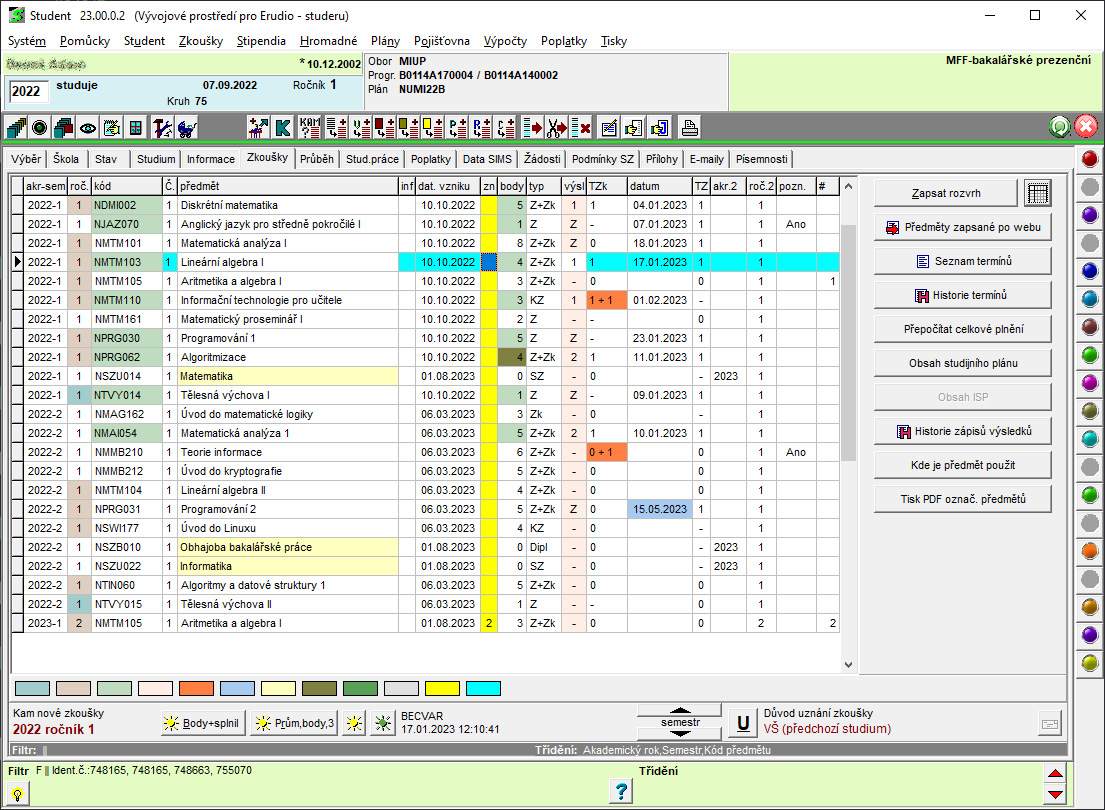
Task: Click the red sphere in right sidebar
Action: click(x=1090, y=158)
